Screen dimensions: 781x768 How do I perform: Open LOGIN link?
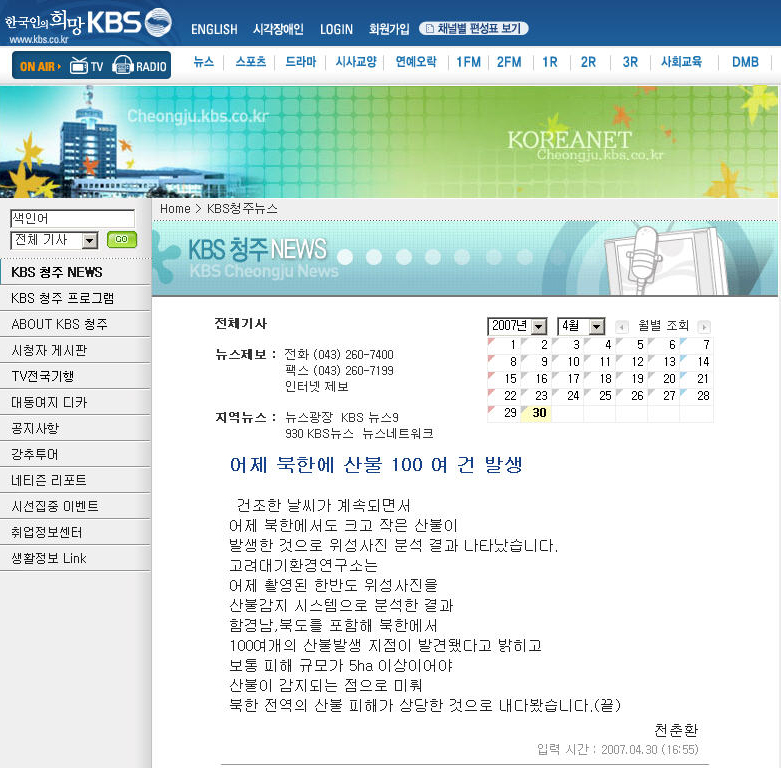click(336, 29)
